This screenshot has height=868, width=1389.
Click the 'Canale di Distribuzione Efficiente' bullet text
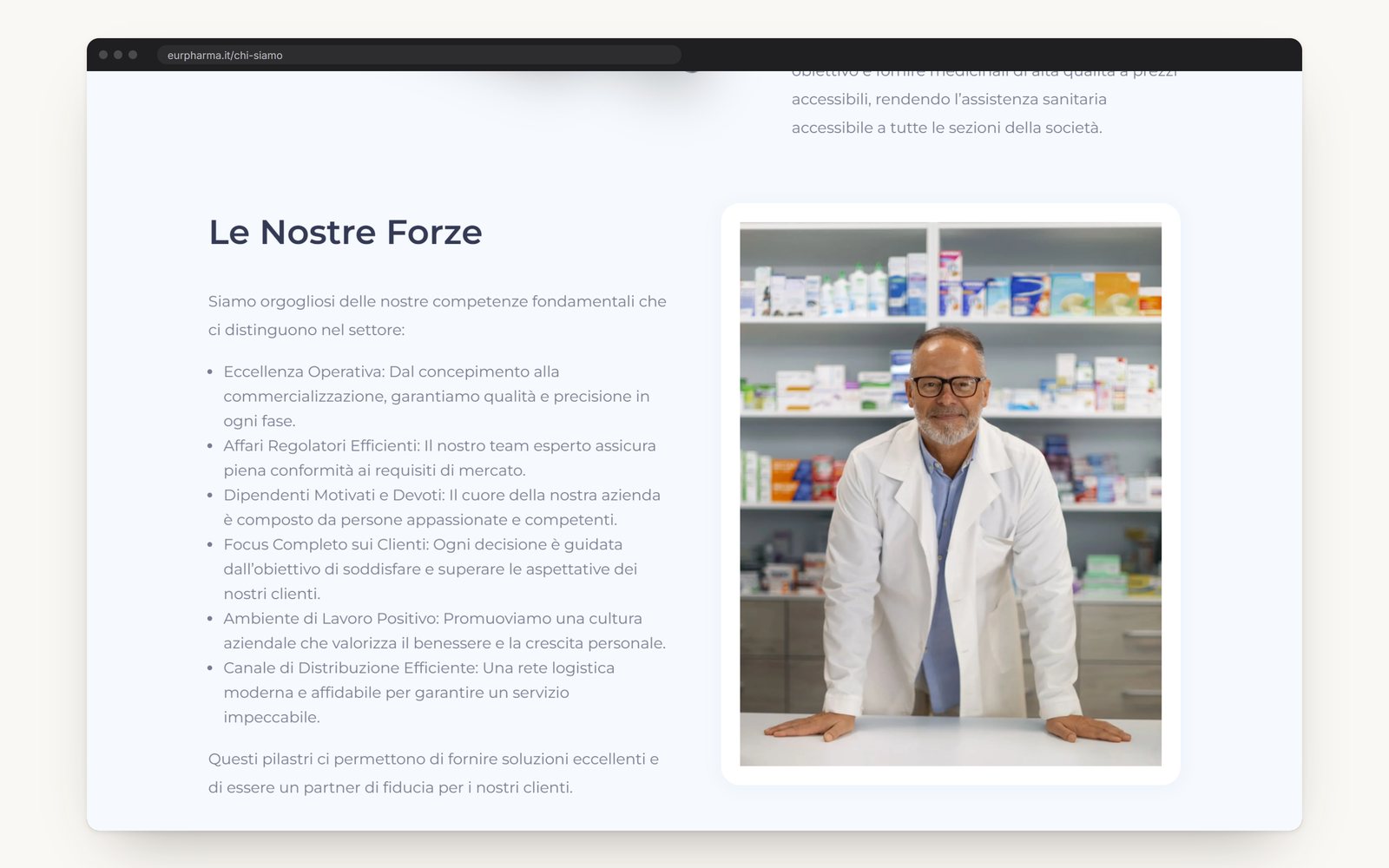[x=419, y=692]
